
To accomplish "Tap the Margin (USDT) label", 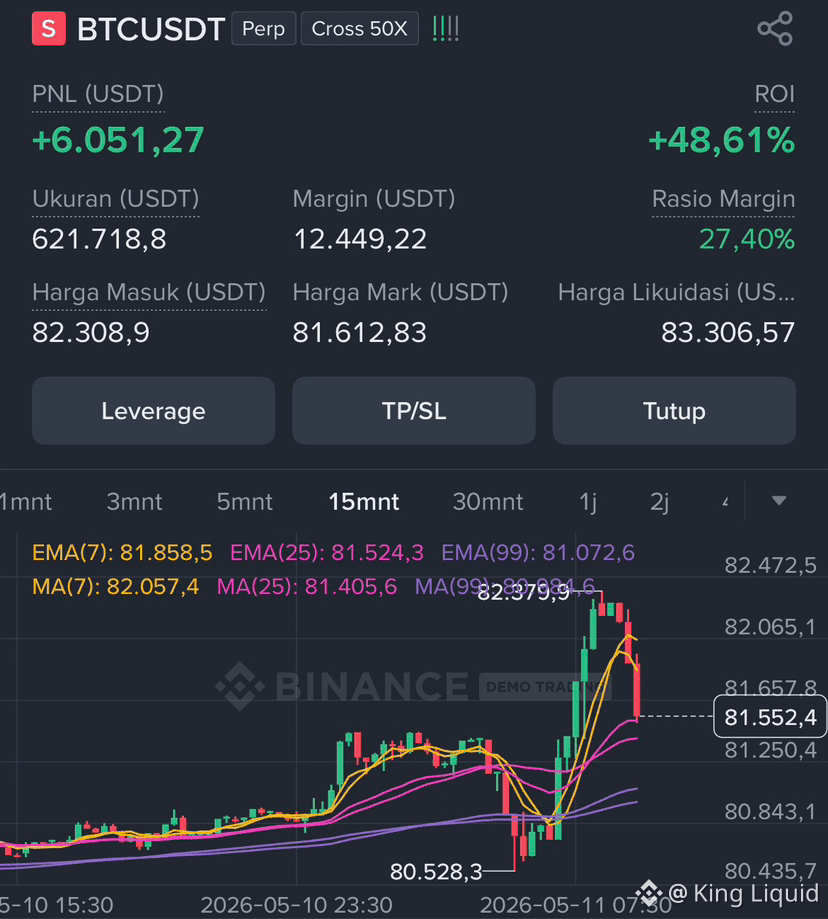I will (374, 199).
